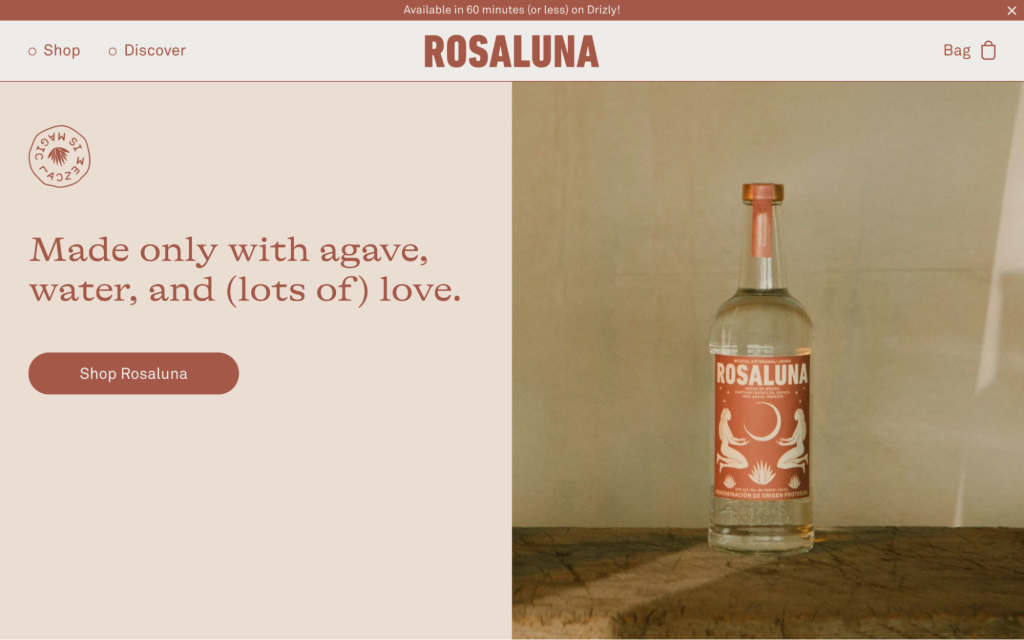Open the Drizly availability announcement text
The height and width of the screenshot is (640, 1024).
pyautogui.click(x=511, y=10)
